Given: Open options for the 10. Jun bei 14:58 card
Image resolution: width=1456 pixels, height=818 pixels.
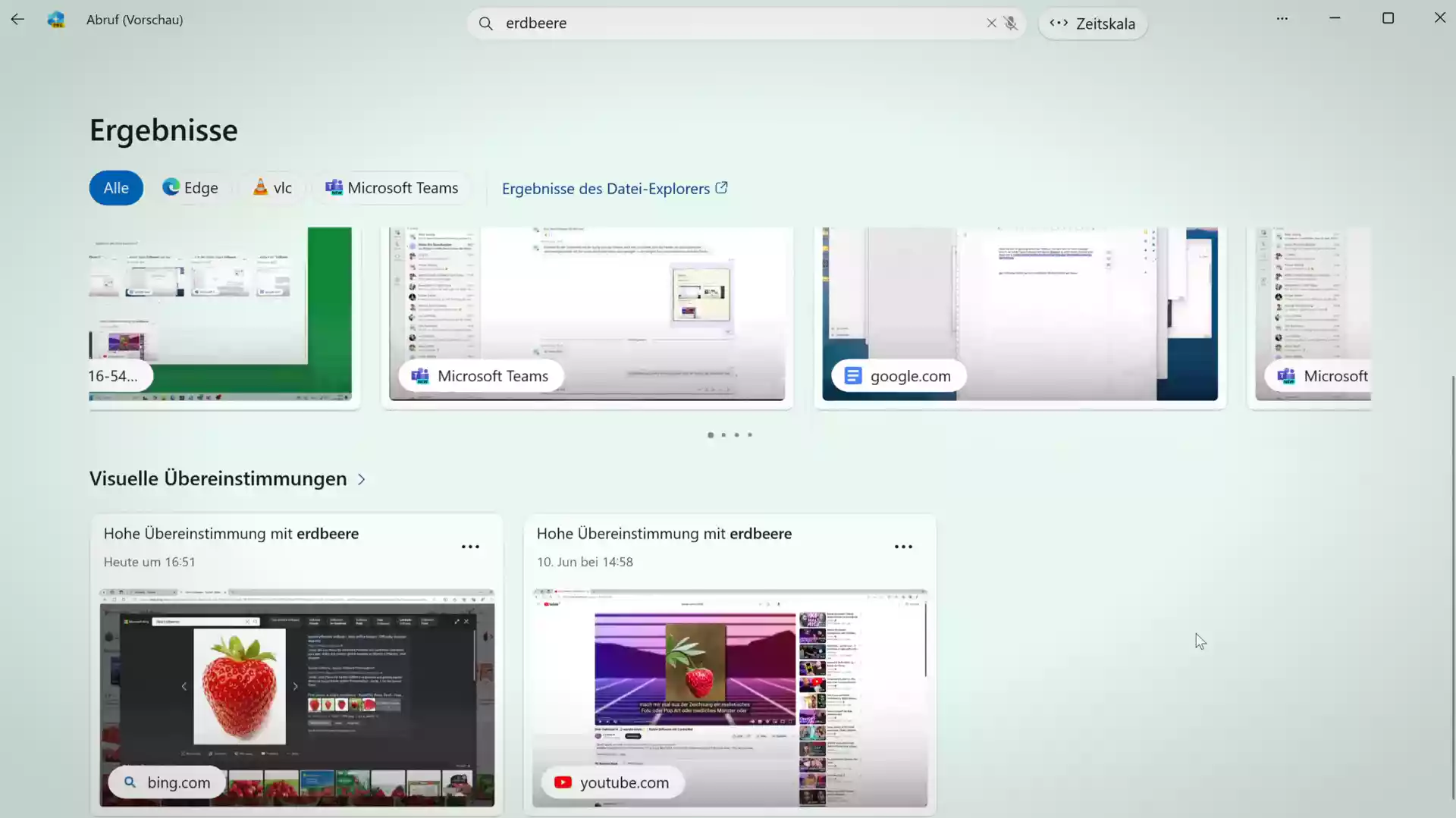Looking at the screenshot, I should click(903, 547).
